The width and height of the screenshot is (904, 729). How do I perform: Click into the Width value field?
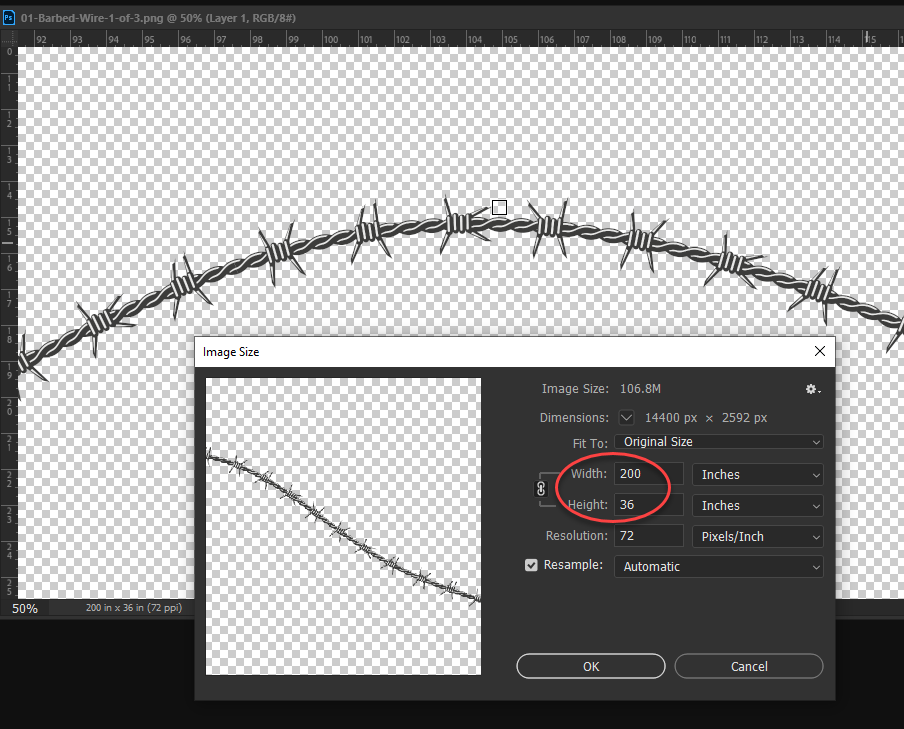click(x=649, y=475)
